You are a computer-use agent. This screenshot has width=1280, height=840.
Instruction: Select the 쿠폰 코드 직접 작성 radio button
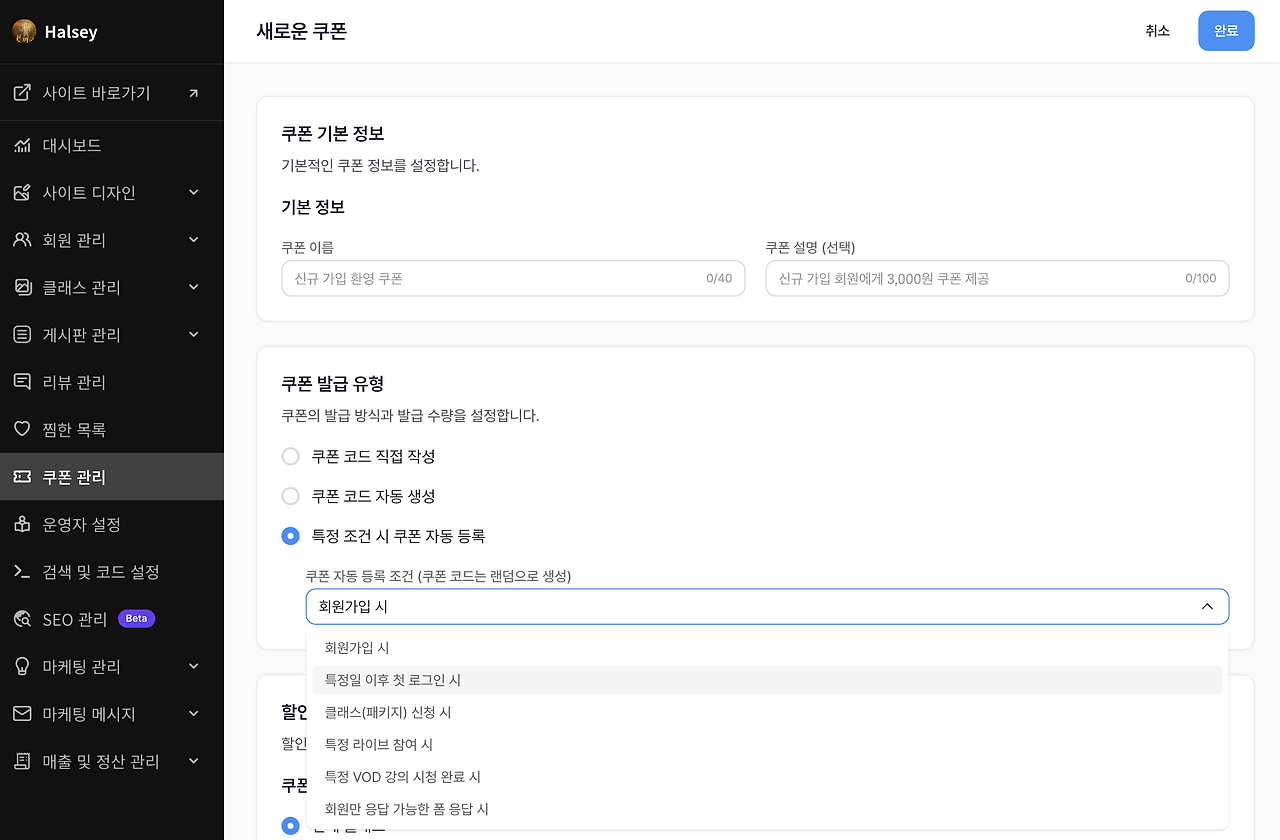pyautogui.click(x=290, y=456)
